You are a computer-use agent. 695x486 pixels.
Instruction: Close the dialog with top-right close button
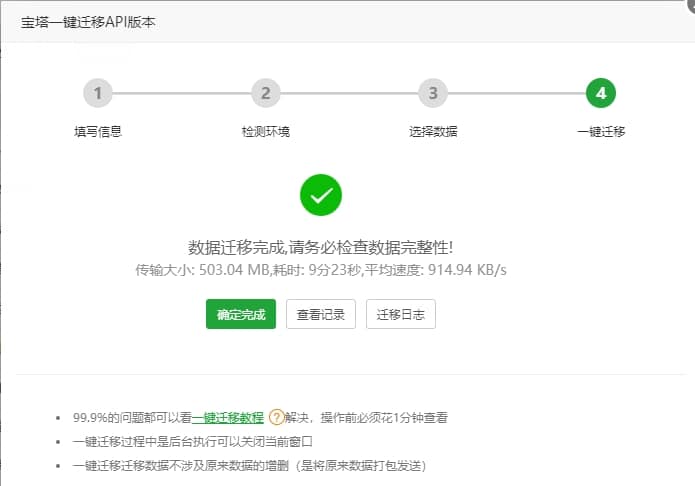click(x=690, y=4)
